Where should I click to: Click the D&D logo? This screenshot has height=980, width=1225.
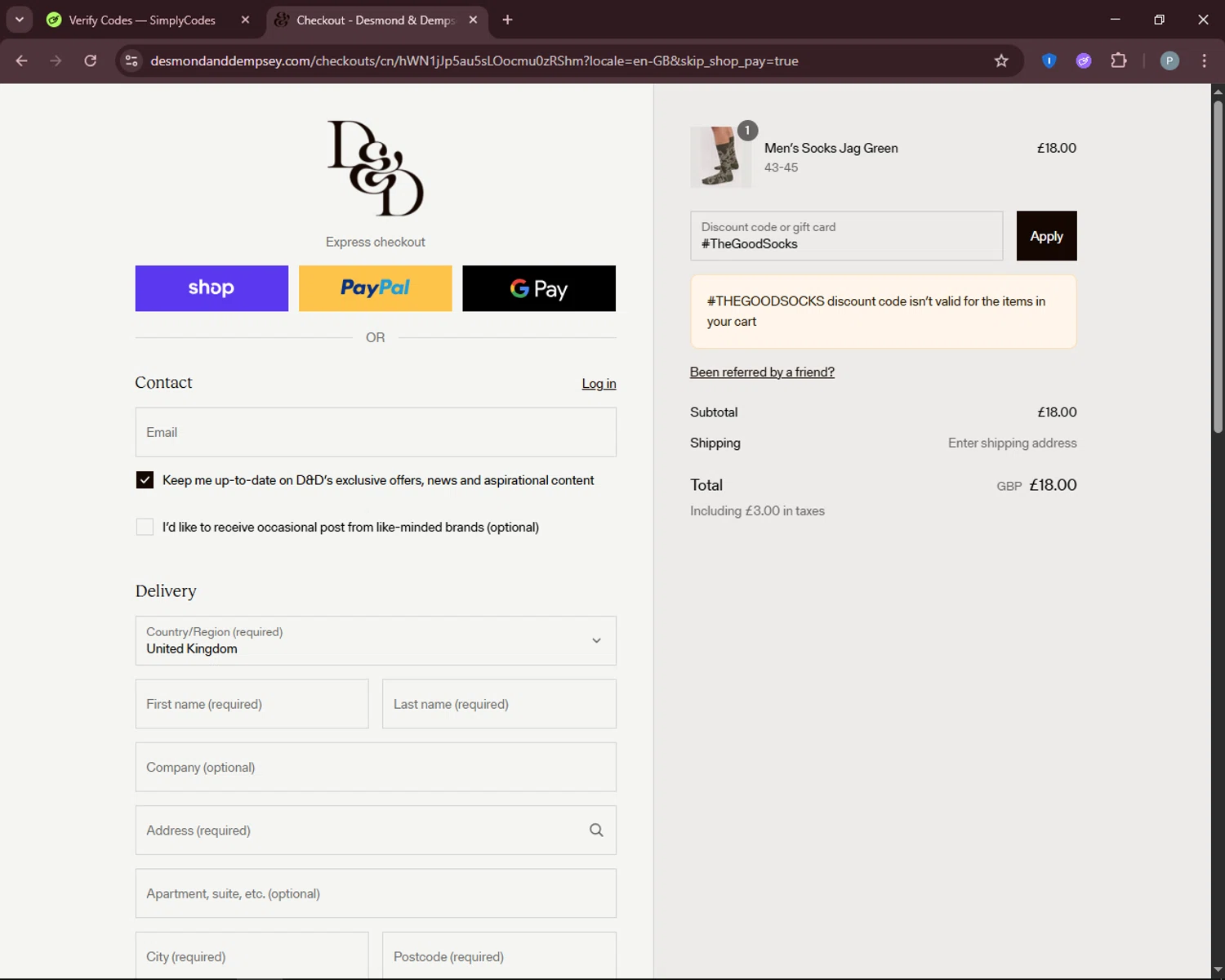click(x=376, y=168)
